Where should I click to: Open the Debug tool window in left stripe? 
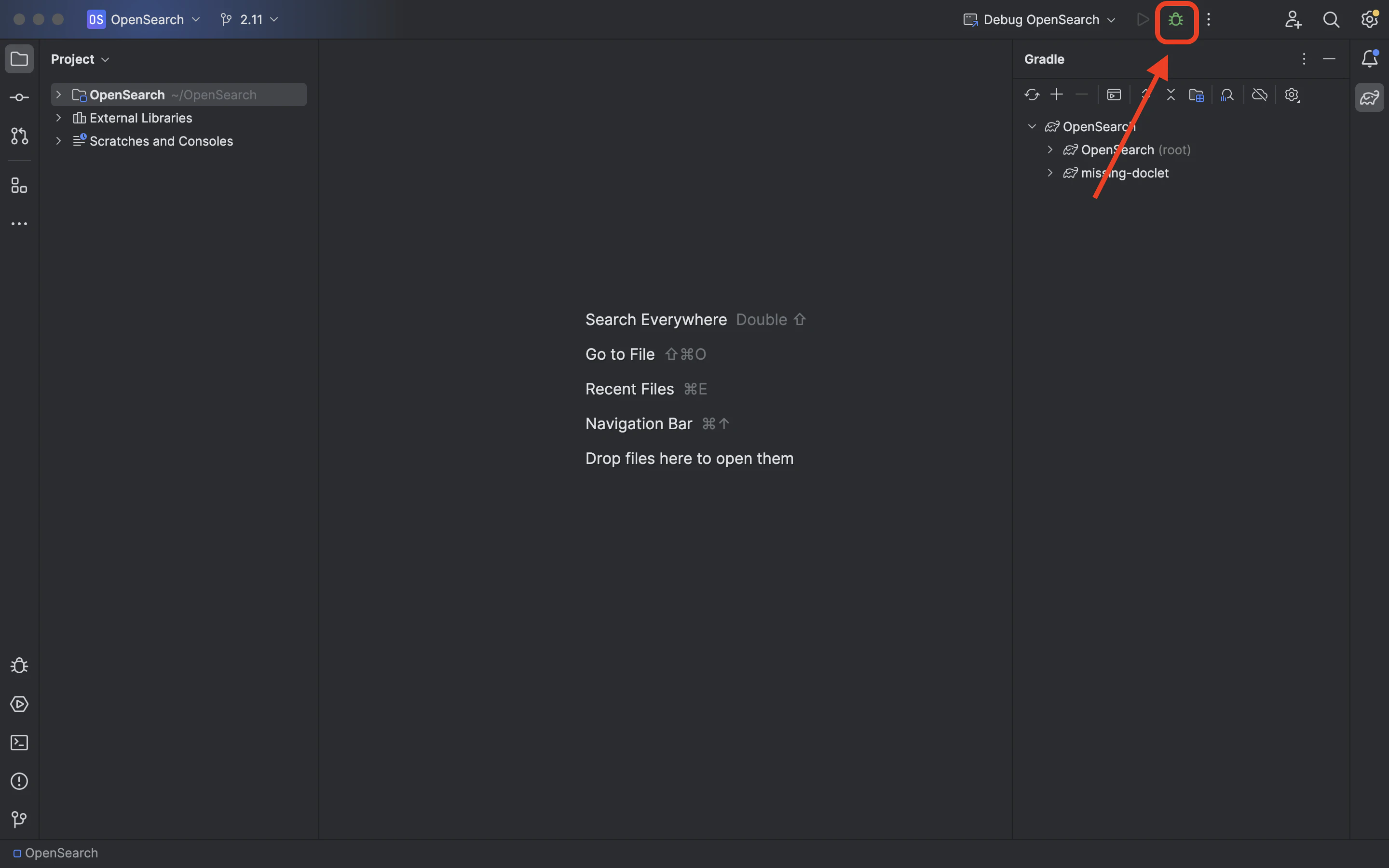coord(19,665)
